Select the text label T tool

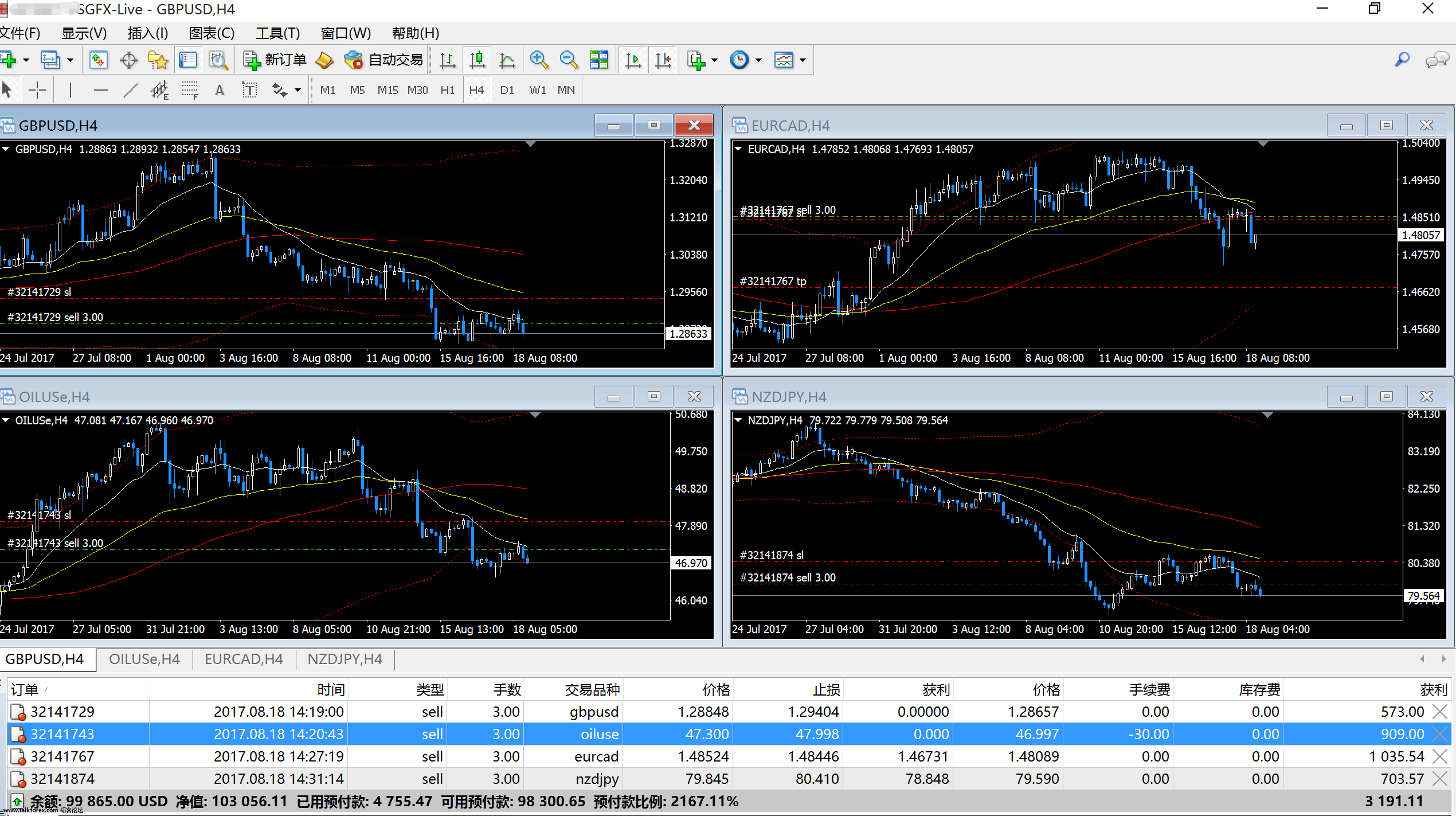click(x=249, y=90)
